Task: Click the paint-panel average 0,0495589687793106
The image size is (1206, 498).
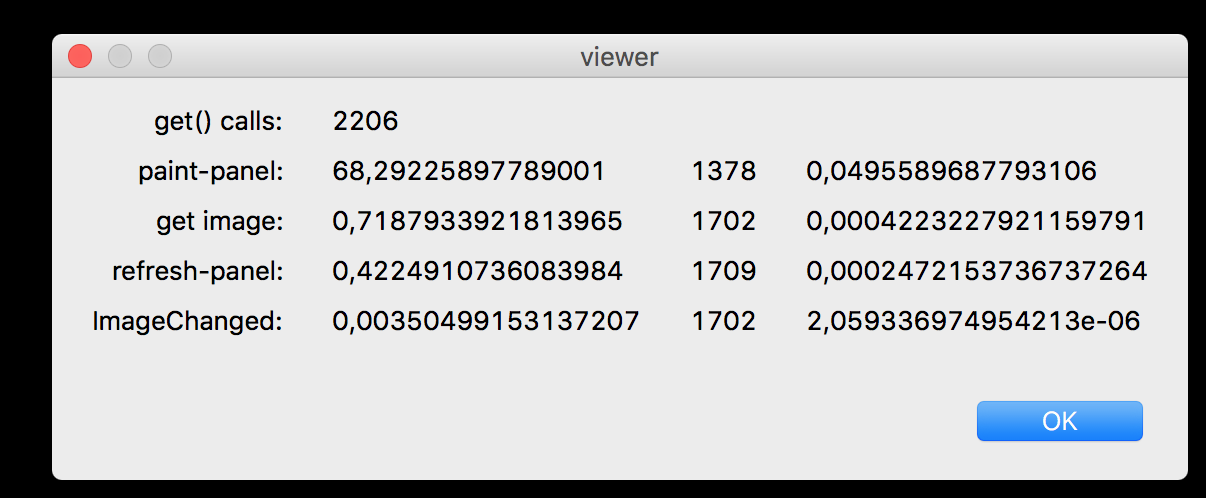Action: click(951, 172)
